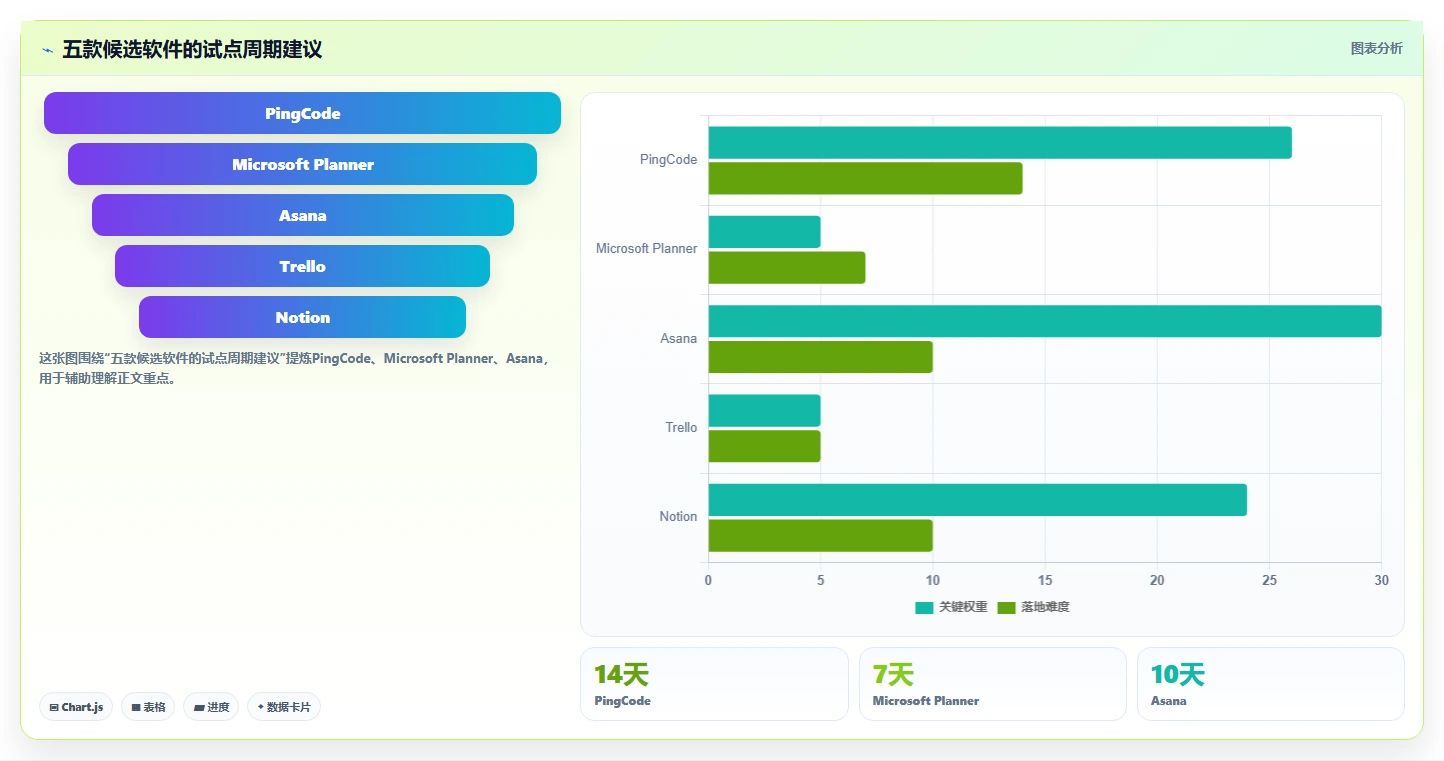Click the teal 关键权重 bar for Asana
This screenshot has height=761, width=1444.
tap(1045, 321)
